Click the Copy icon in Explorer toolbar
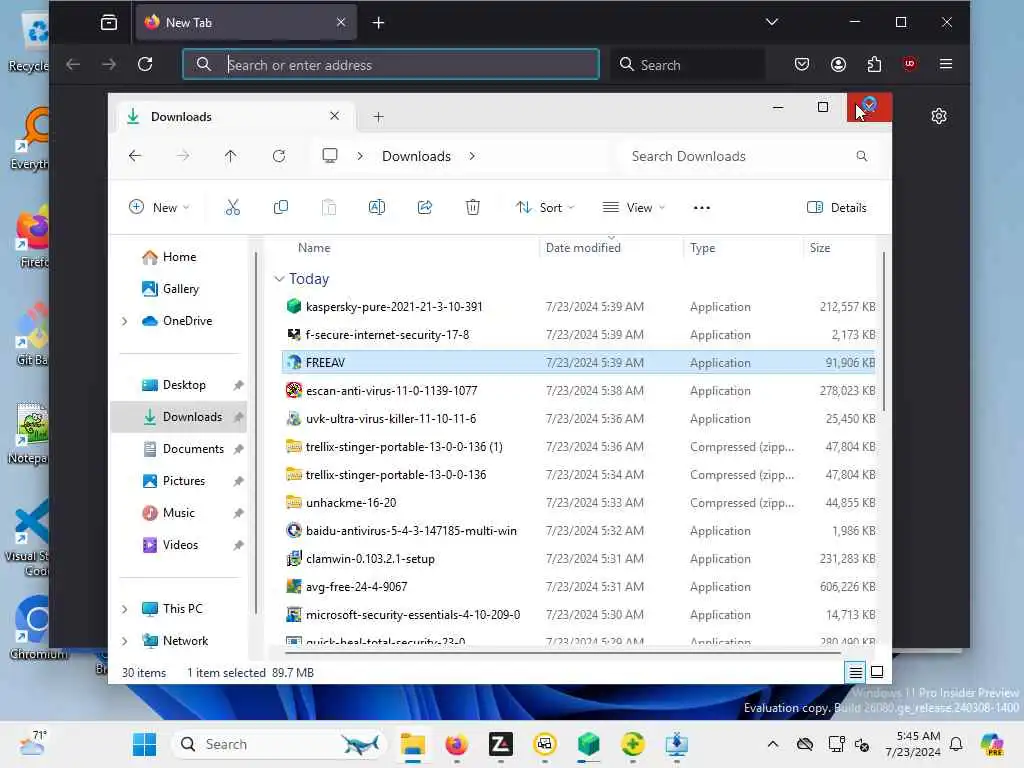 tap(281, 208)
